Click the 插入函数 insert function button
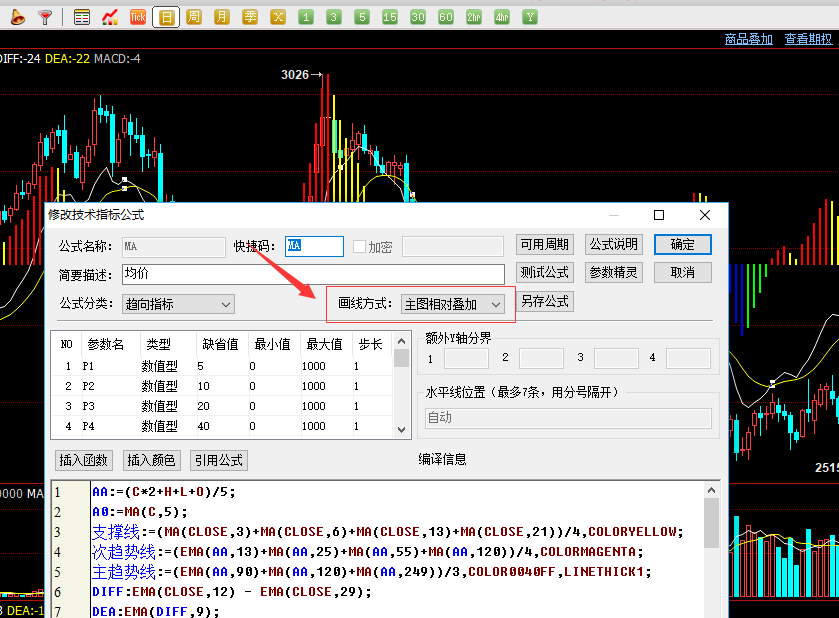 click(x=83, y=460)
